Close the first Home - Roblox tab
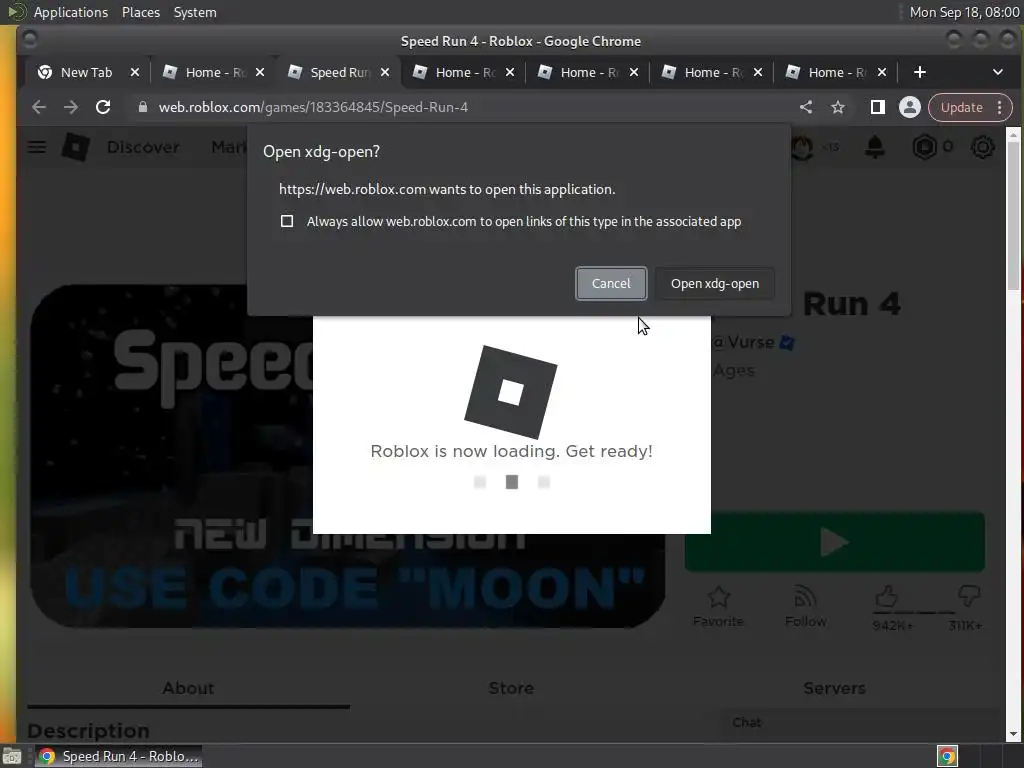The width and height of the screenshot is (1024, 768). [260, 72]
